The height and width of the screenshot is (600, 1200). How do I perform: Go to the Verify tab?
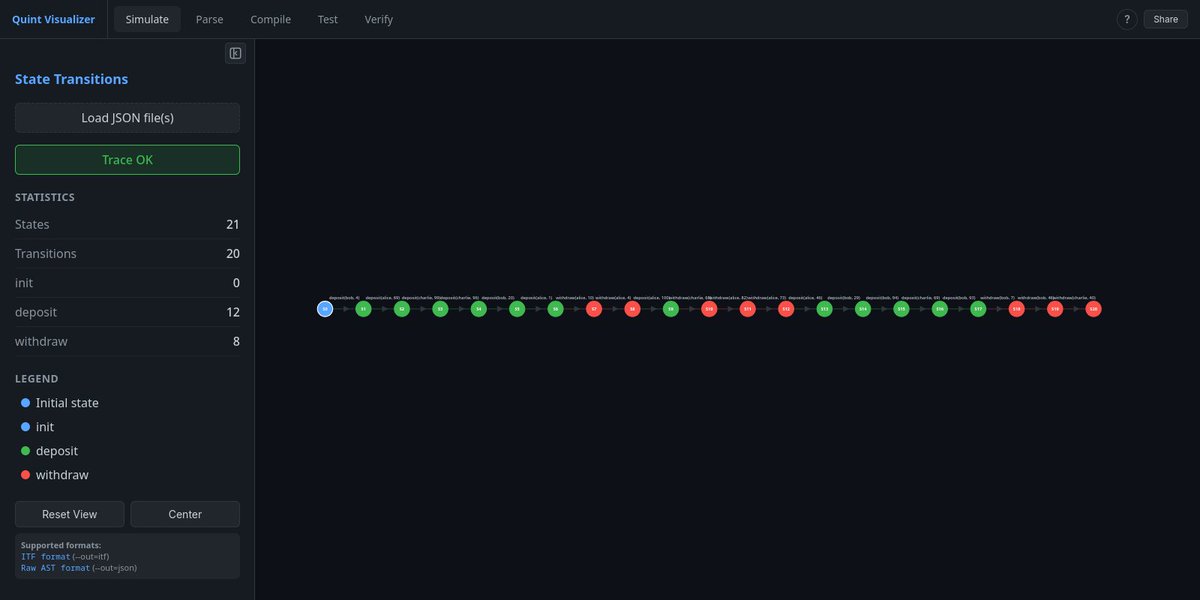[379, 19]
